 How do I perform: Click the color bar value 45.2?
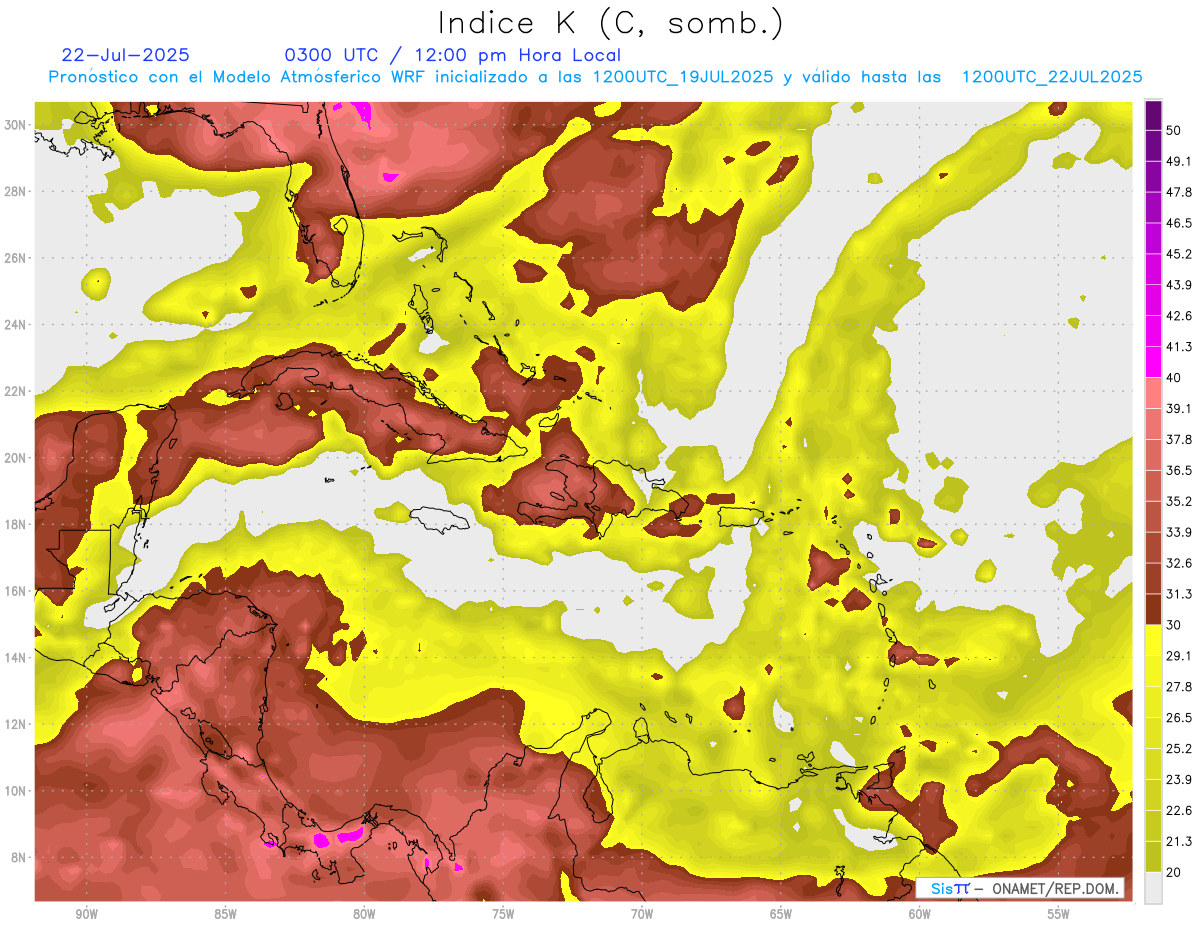point(1178,254)
